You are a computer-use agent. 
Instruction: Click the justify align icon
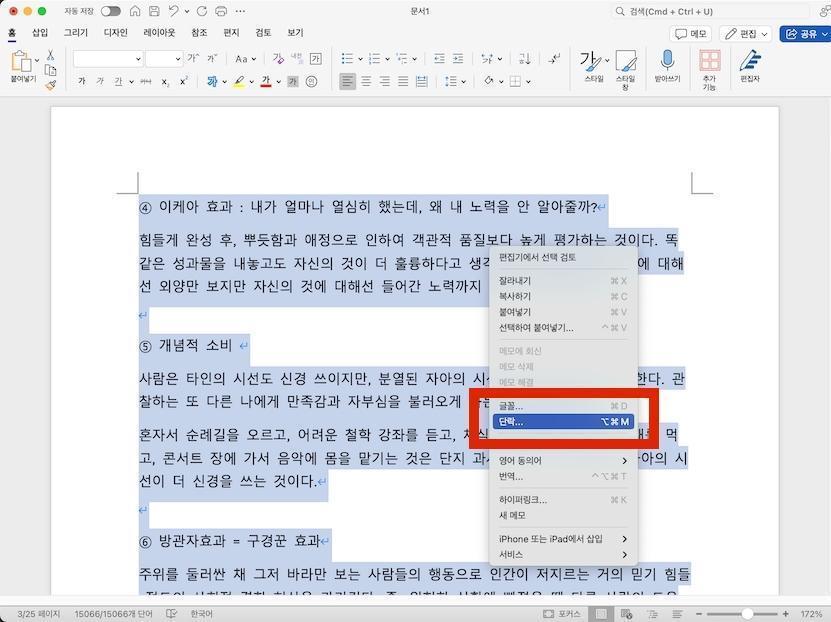pos(403,81)
